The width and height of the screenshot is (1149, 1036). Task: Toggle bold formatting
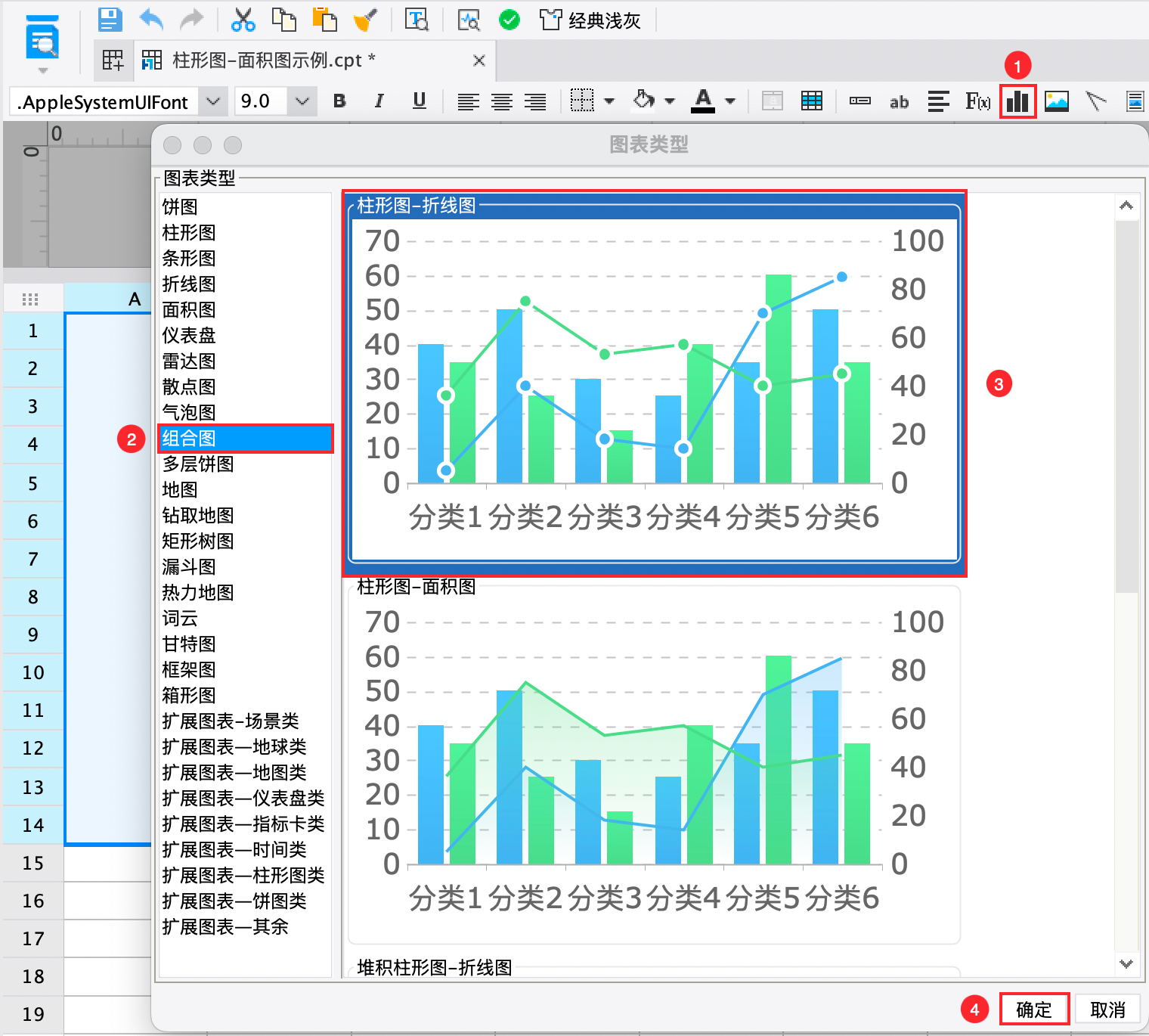tap(340, 101)
